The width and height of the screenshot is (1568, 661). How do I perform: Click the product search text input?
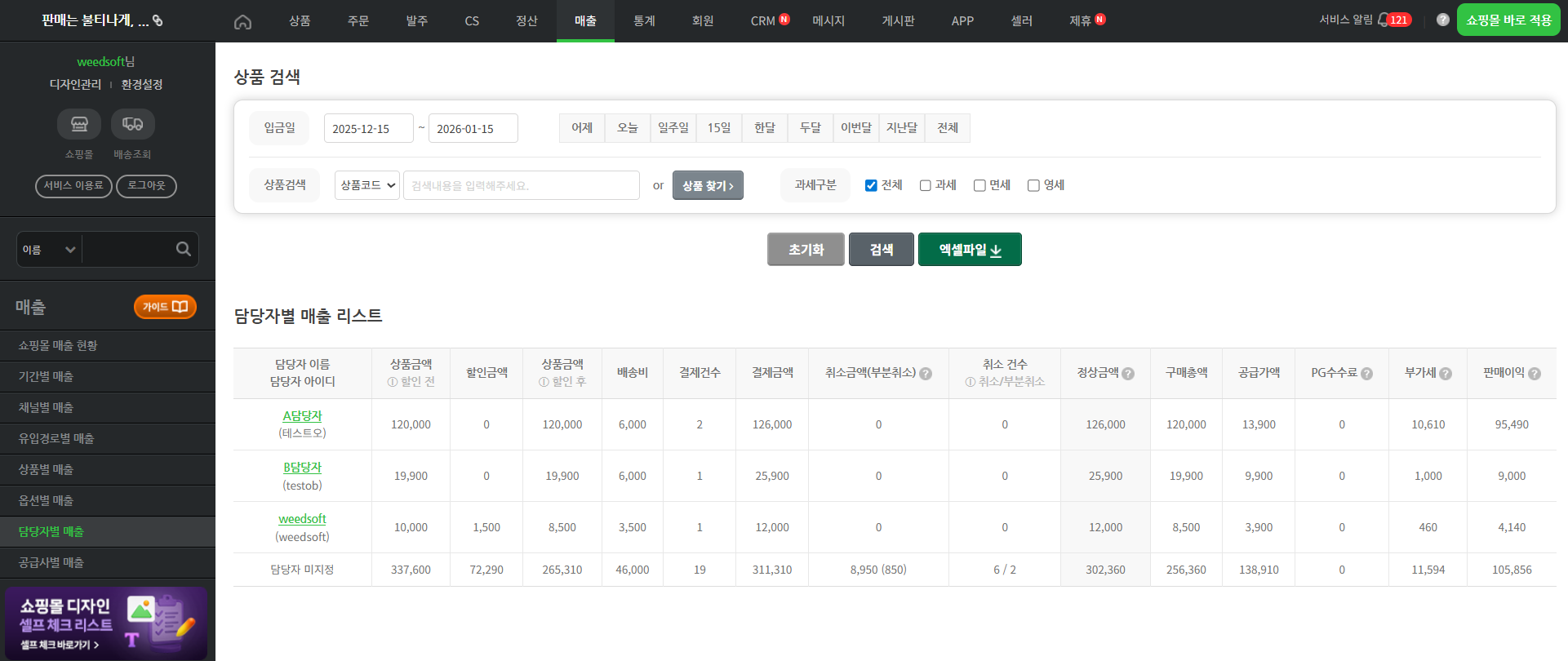pyautogui.click(x=521, y=185)
